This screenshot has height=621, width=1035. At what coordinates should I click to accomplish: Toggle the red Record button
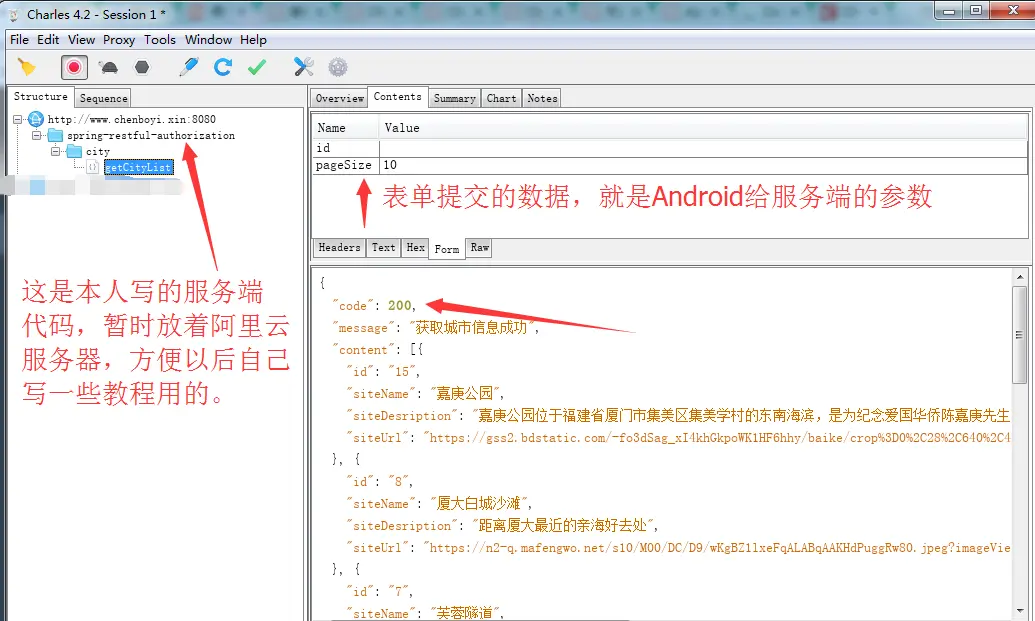click(74, 67)
